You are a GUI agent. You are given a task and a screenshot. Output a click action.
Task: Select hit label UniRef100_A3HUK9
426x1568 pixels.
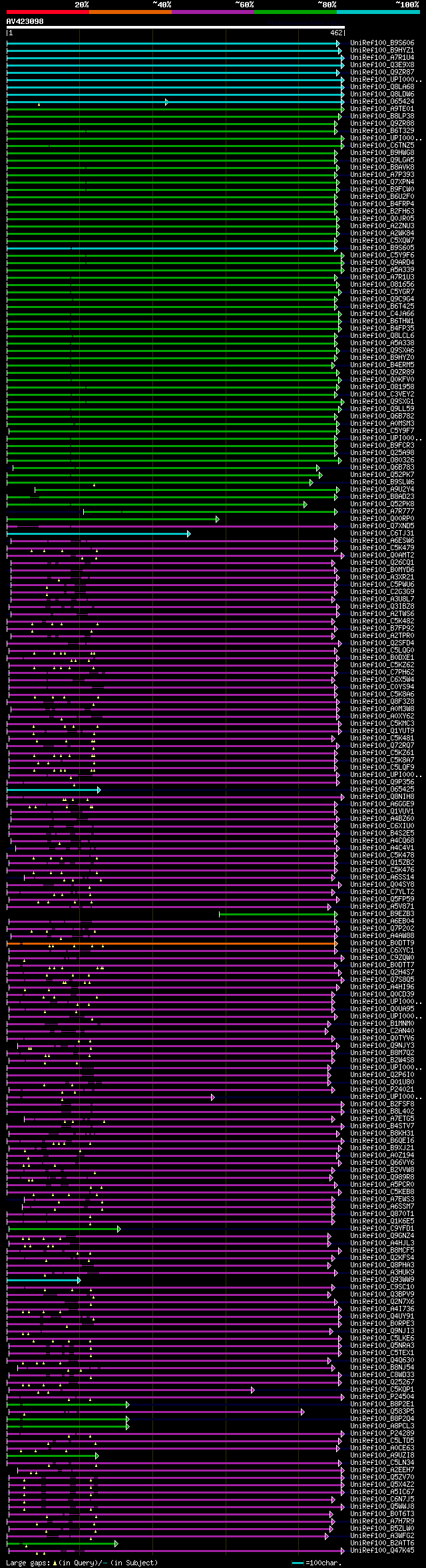pyautogui.click(x=382, y=1273)
